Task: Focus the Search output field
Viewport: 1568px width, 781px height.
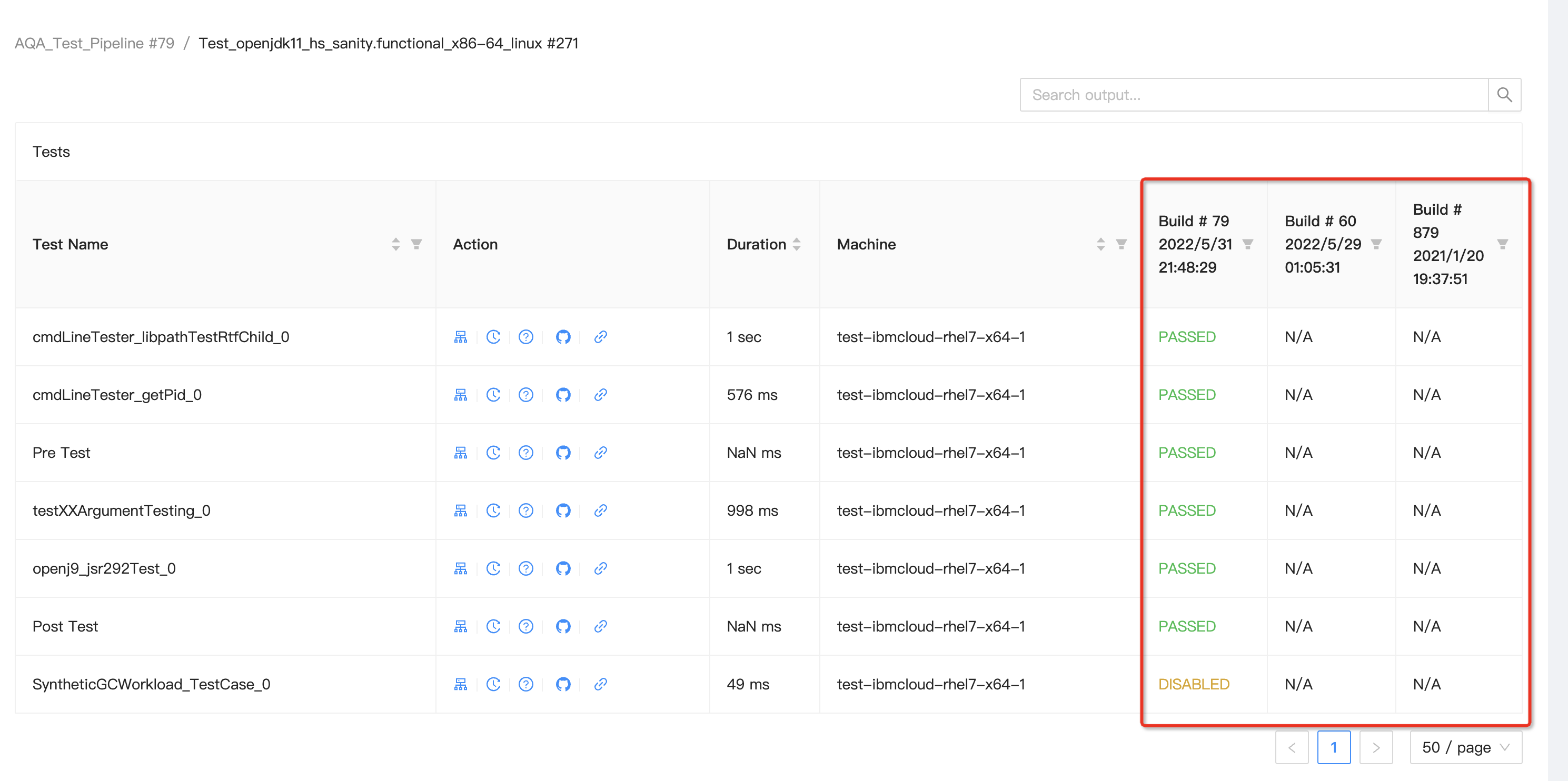Action: [x=1254, y=95]
